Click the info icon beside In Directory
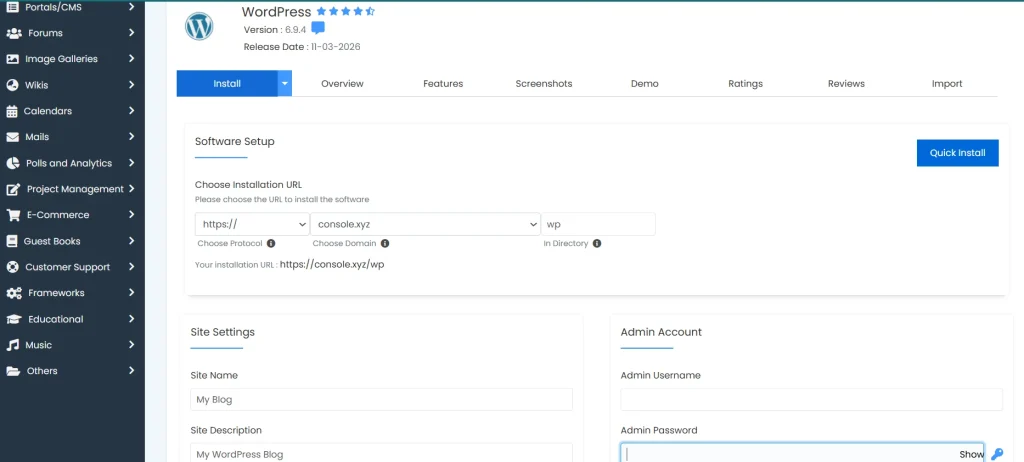Viewport: 1024px width, 462px height. [x=597, y=243]
